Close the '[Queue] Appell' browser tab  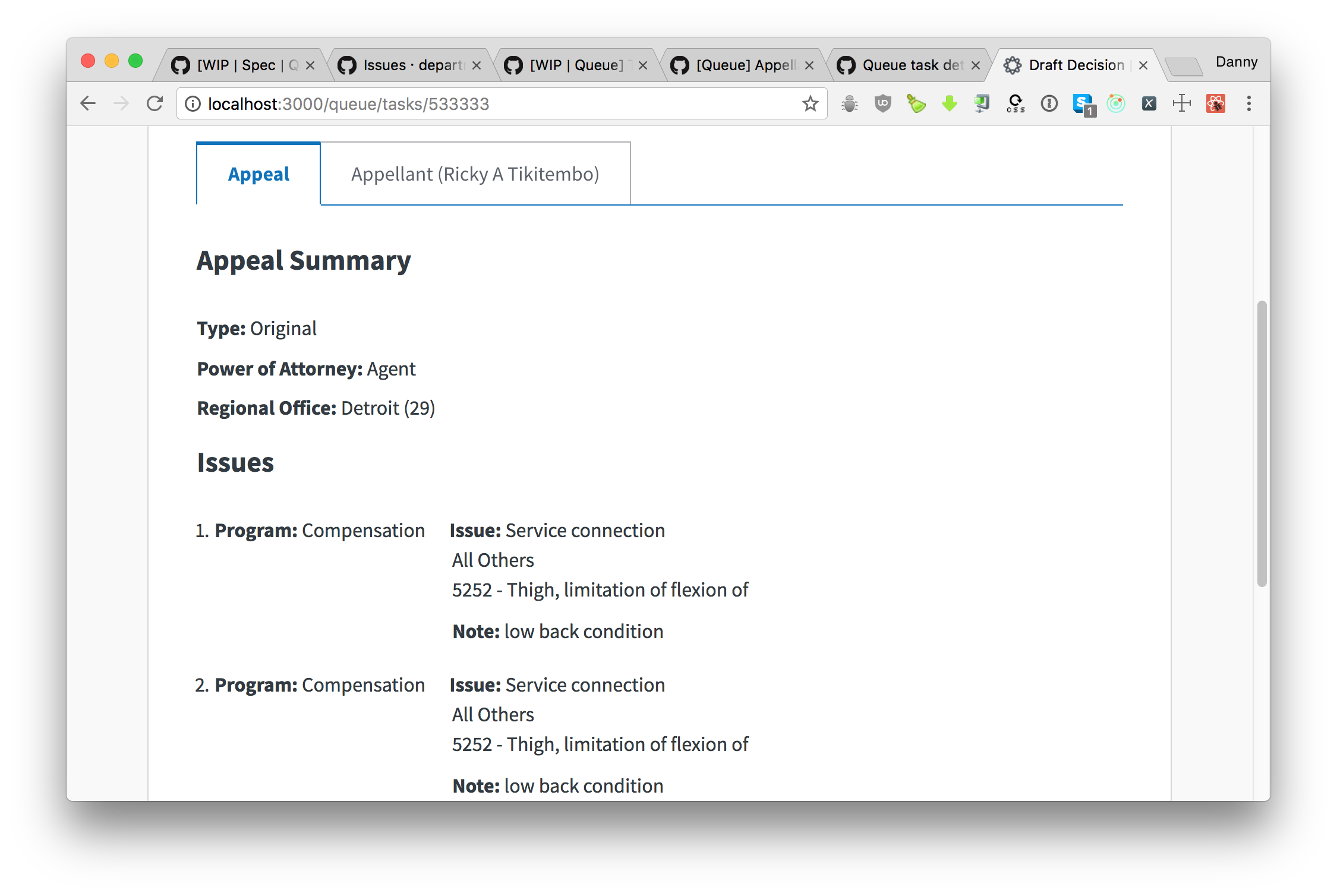click(809, 65)
